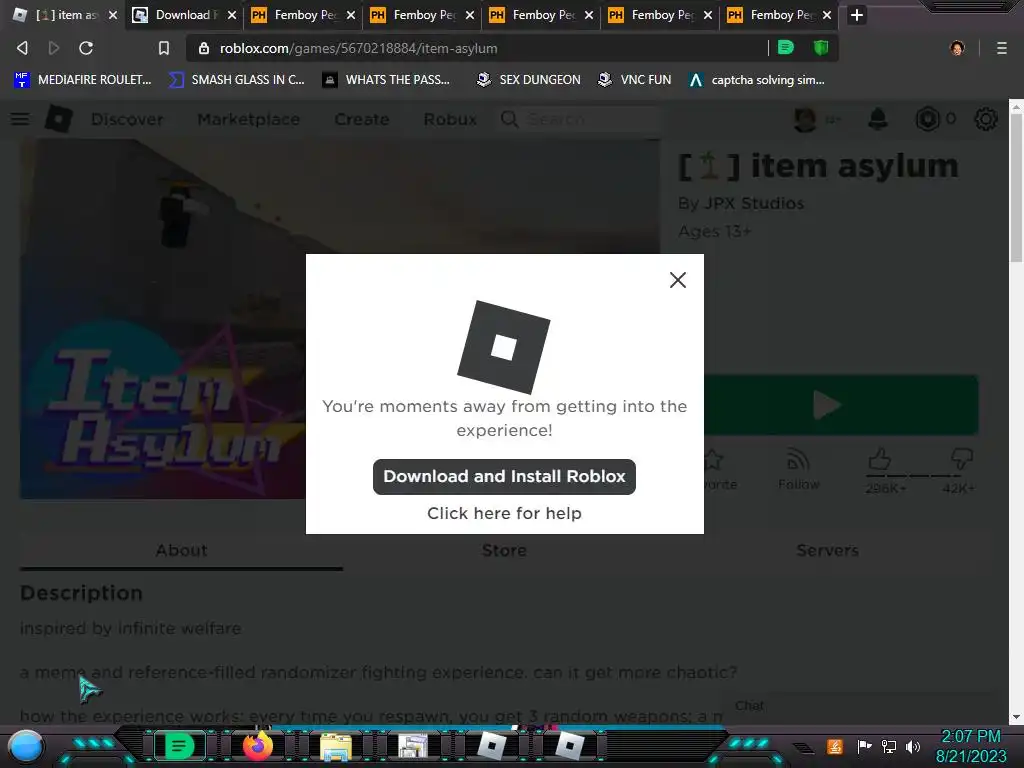
Task: Open the browser main menu hamburger
Action: pos(1002,48)
